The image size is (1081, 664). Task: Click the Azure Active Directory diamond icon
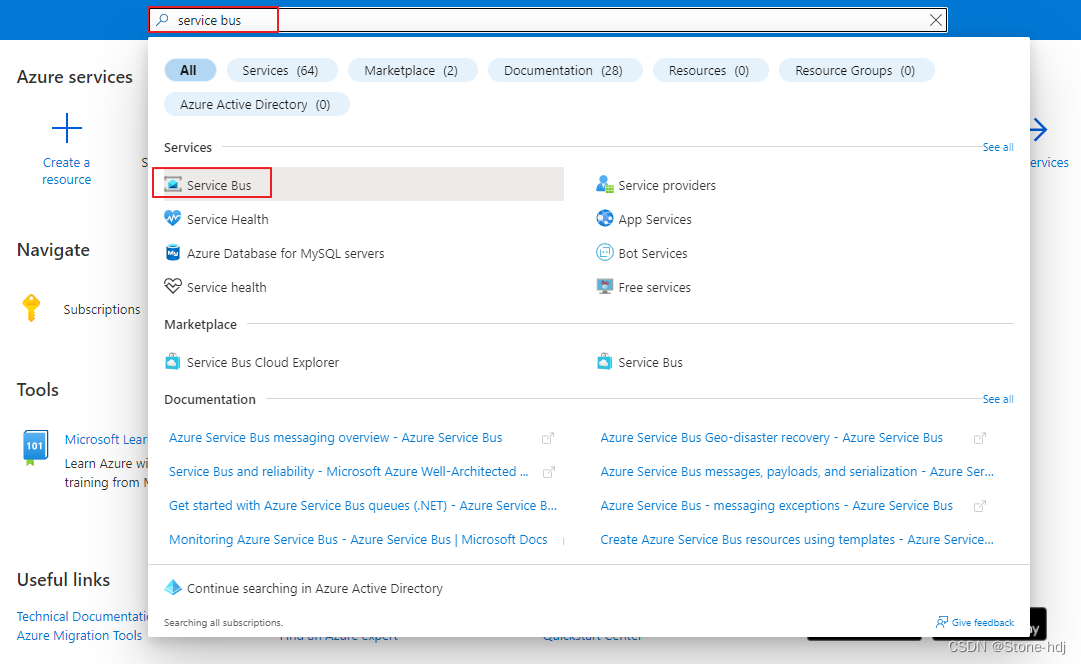pos(173,587)
